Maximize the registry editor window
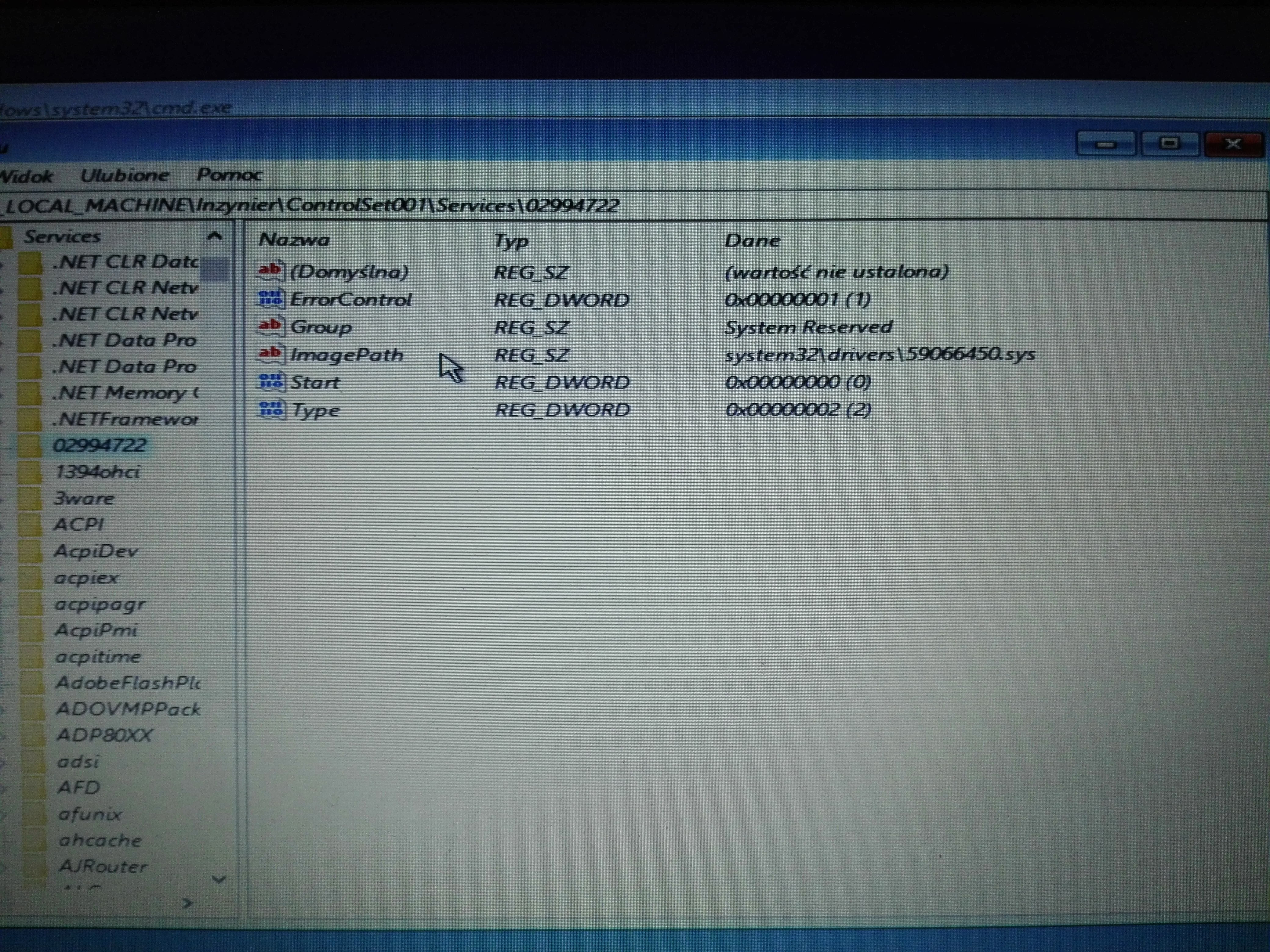The height and width of the screenshot is (952, 1270). point(1170,143)
